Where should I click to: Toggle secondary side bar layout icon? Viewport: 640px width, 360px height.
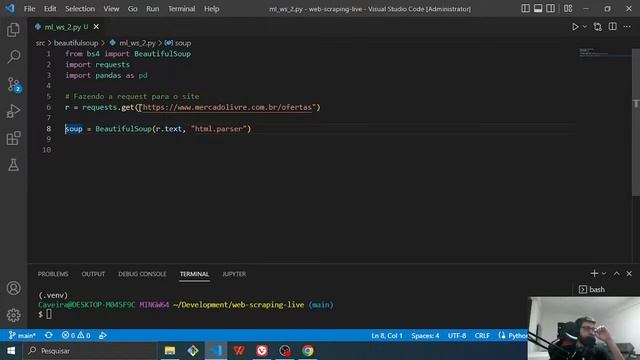click(550, 8)
